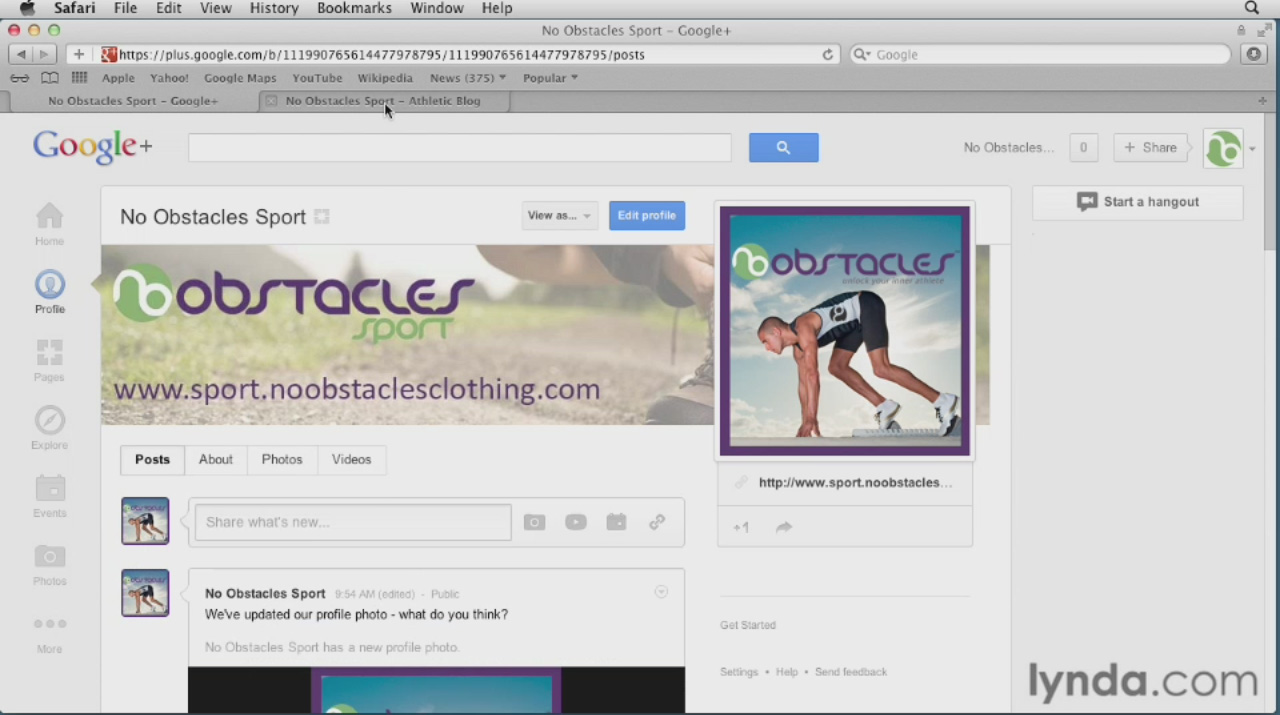
Task: Expand the Popular bookmarks folder
Action: coord(550,77)
